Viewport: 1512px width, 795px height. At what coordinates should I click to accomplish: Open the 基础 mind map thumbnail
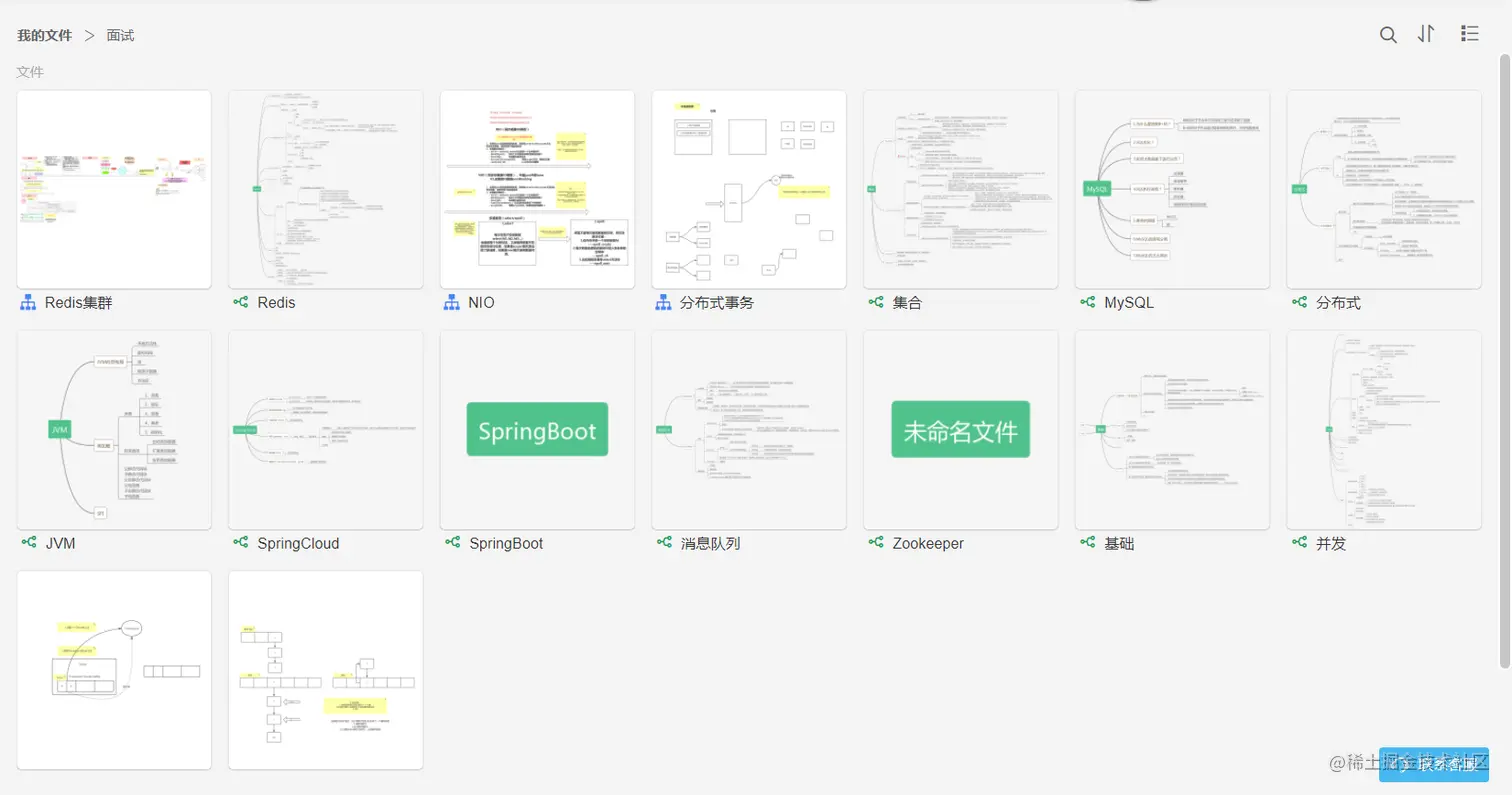pyautogui.click(x=1172, y=430)
